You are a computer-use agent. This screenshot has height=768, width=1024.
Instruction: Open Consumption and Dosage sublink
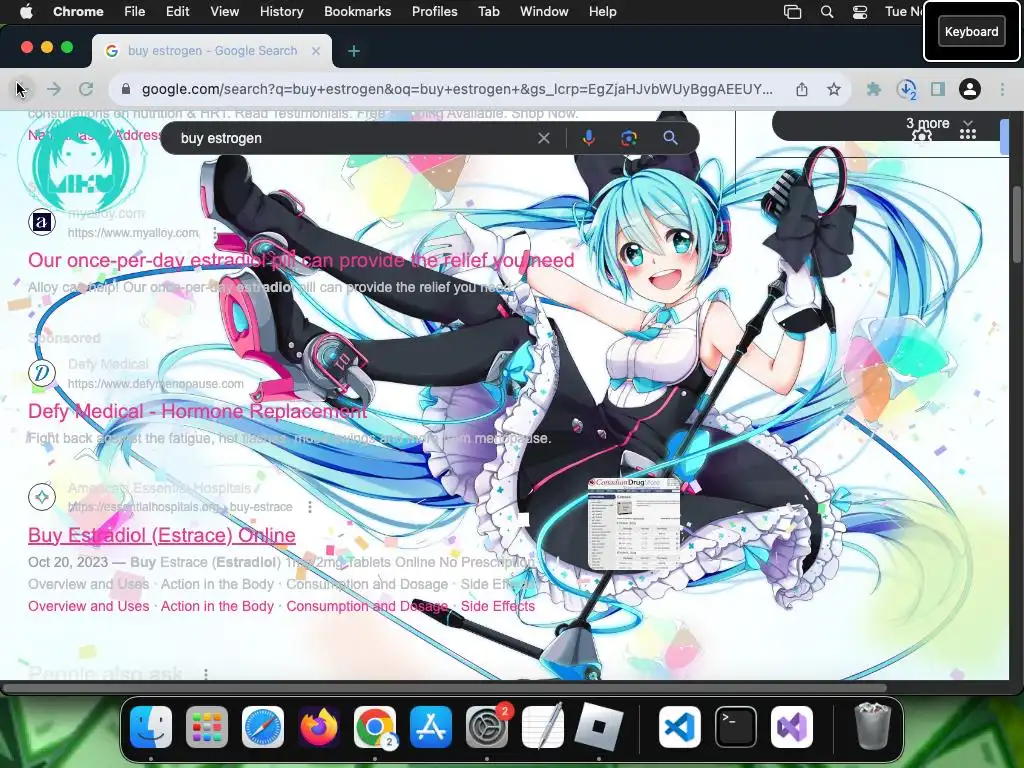(x=367, y=606)
